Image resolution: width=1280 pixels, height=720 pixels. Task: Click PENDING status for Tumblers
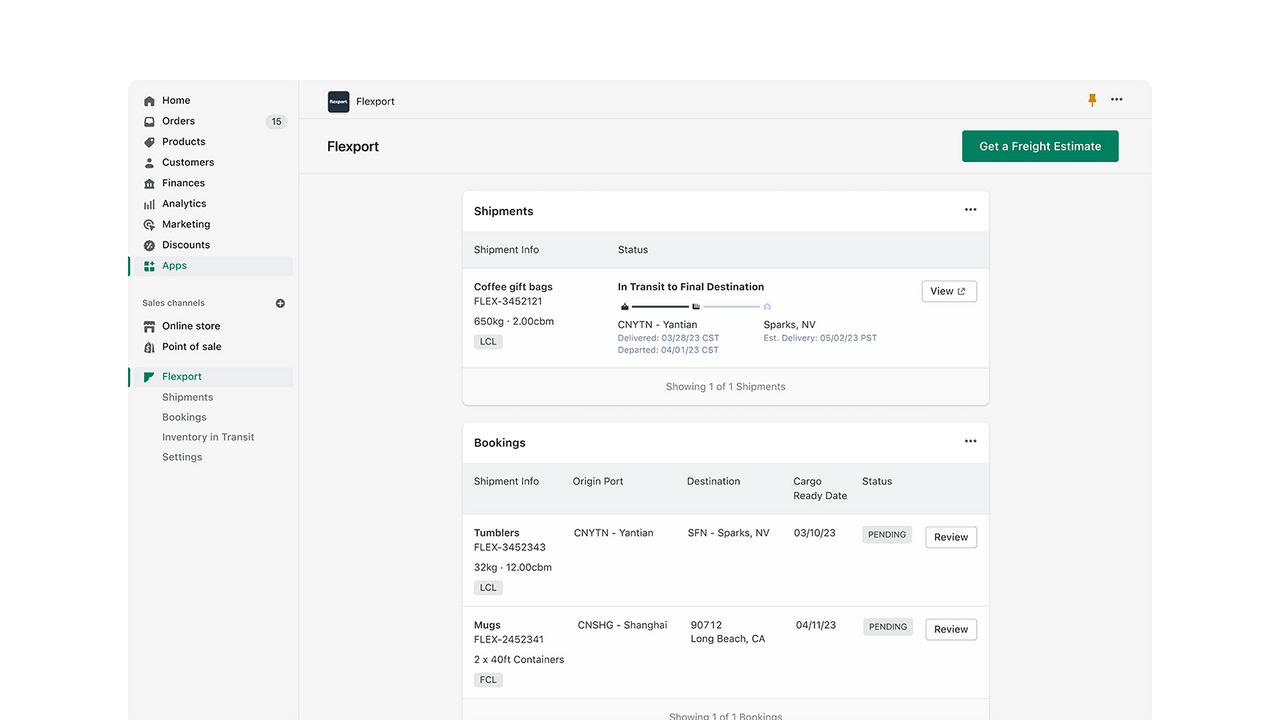click(x=887, y=535)
